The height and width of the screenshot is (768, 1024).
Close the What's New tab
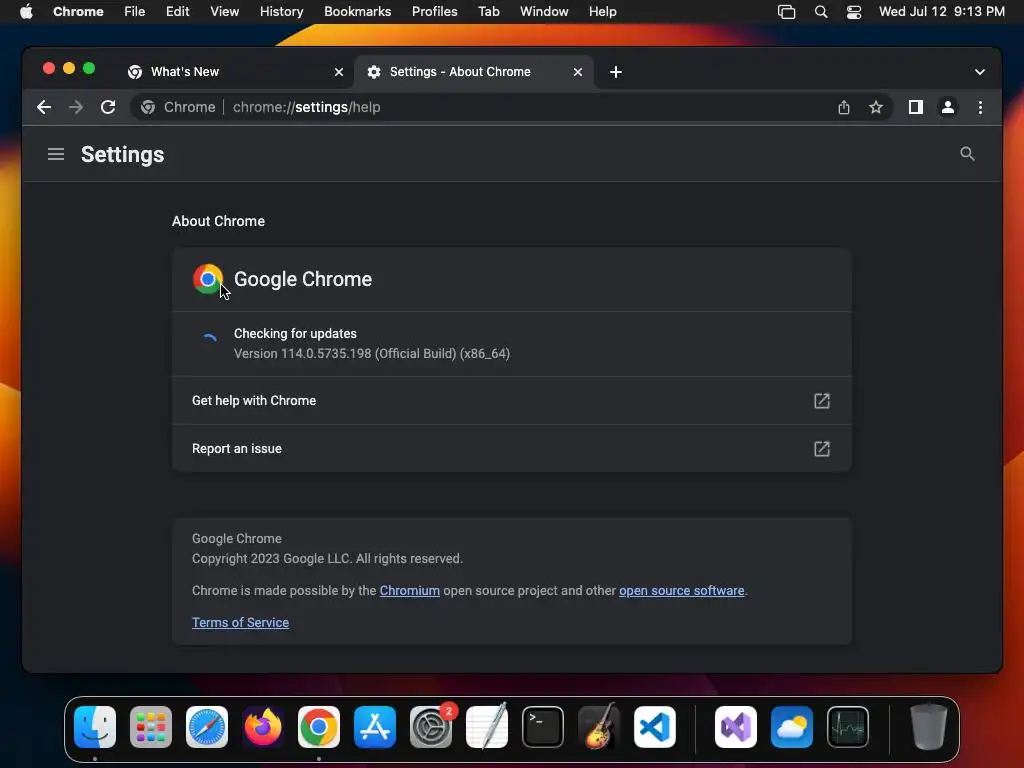(339, 72)
